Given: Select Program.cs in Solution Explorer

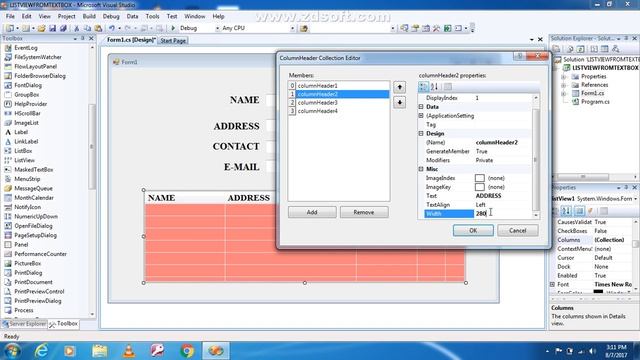Looking at the screenshot, I should pos(595,102).
